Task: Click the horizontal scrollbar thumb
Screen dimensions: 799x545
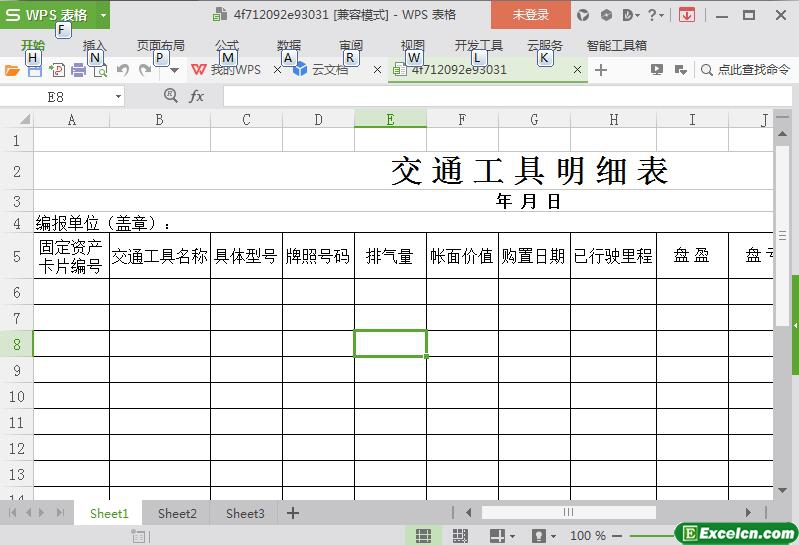Action: coord(568,513)
